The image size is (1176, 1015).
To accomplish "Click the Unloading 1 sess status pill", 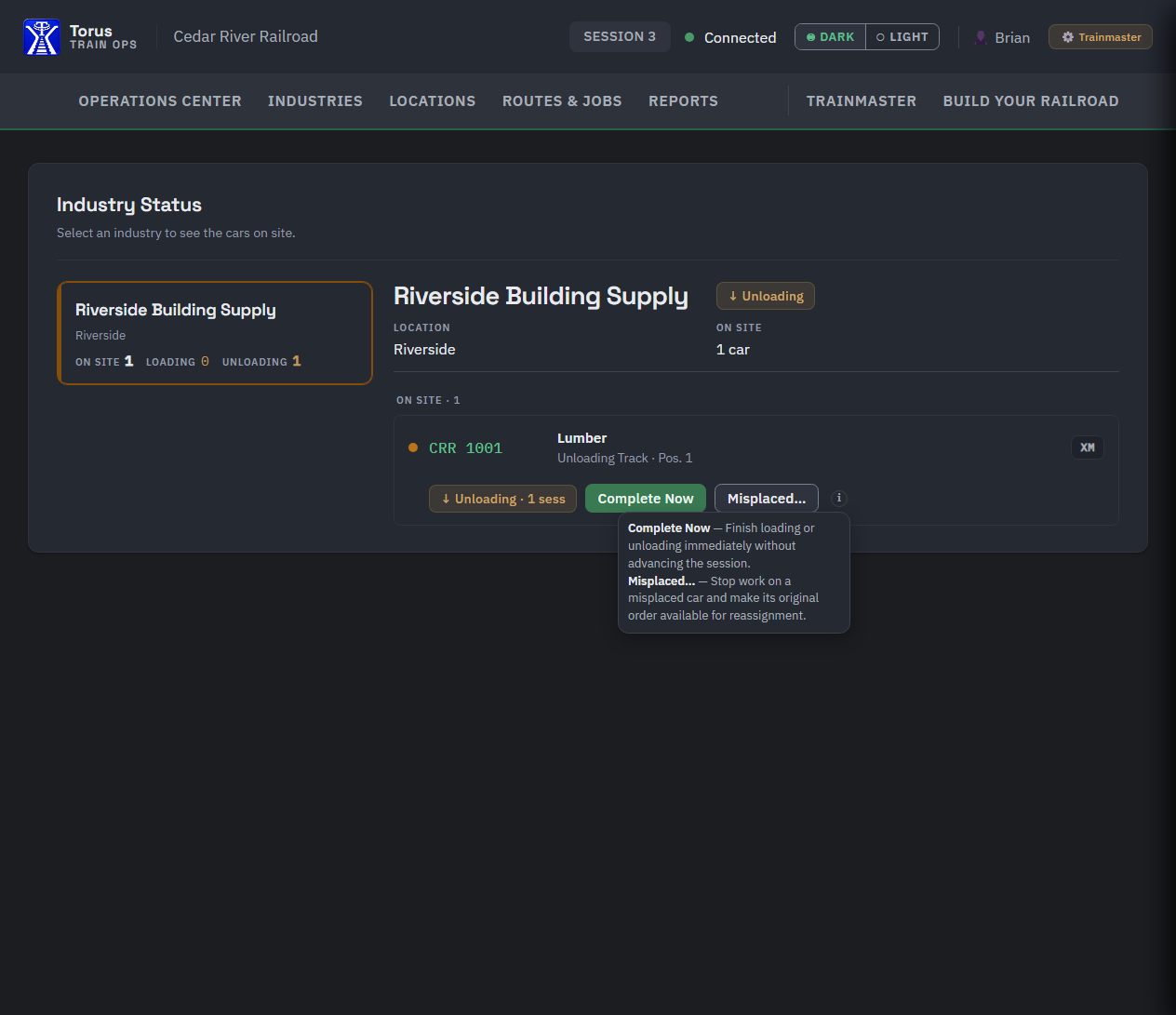I will pos(503,499).
